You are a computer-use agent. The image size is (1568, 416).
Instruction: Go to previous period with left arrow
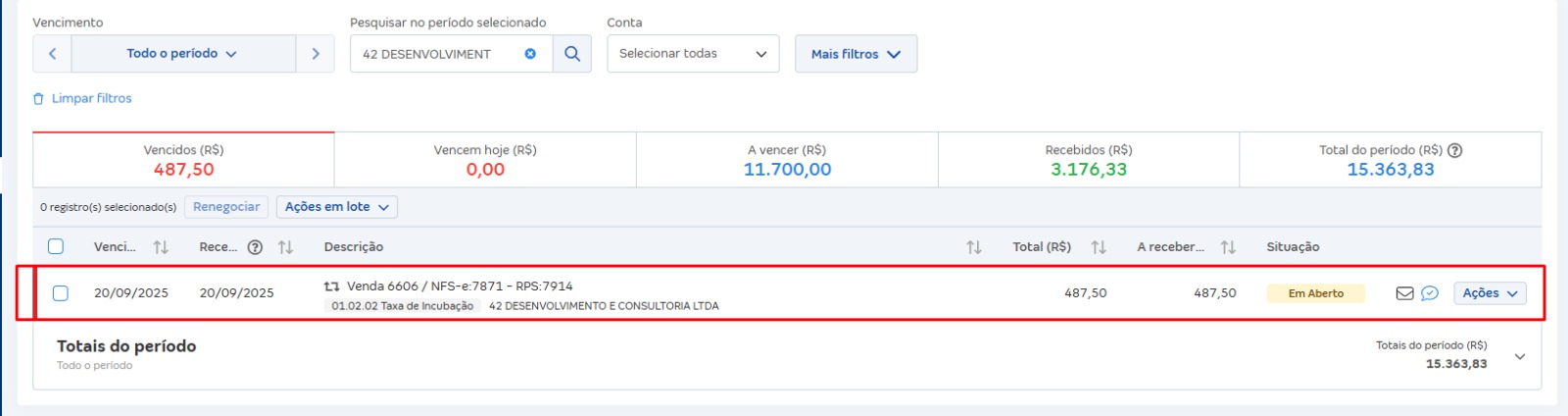[52, 54]
